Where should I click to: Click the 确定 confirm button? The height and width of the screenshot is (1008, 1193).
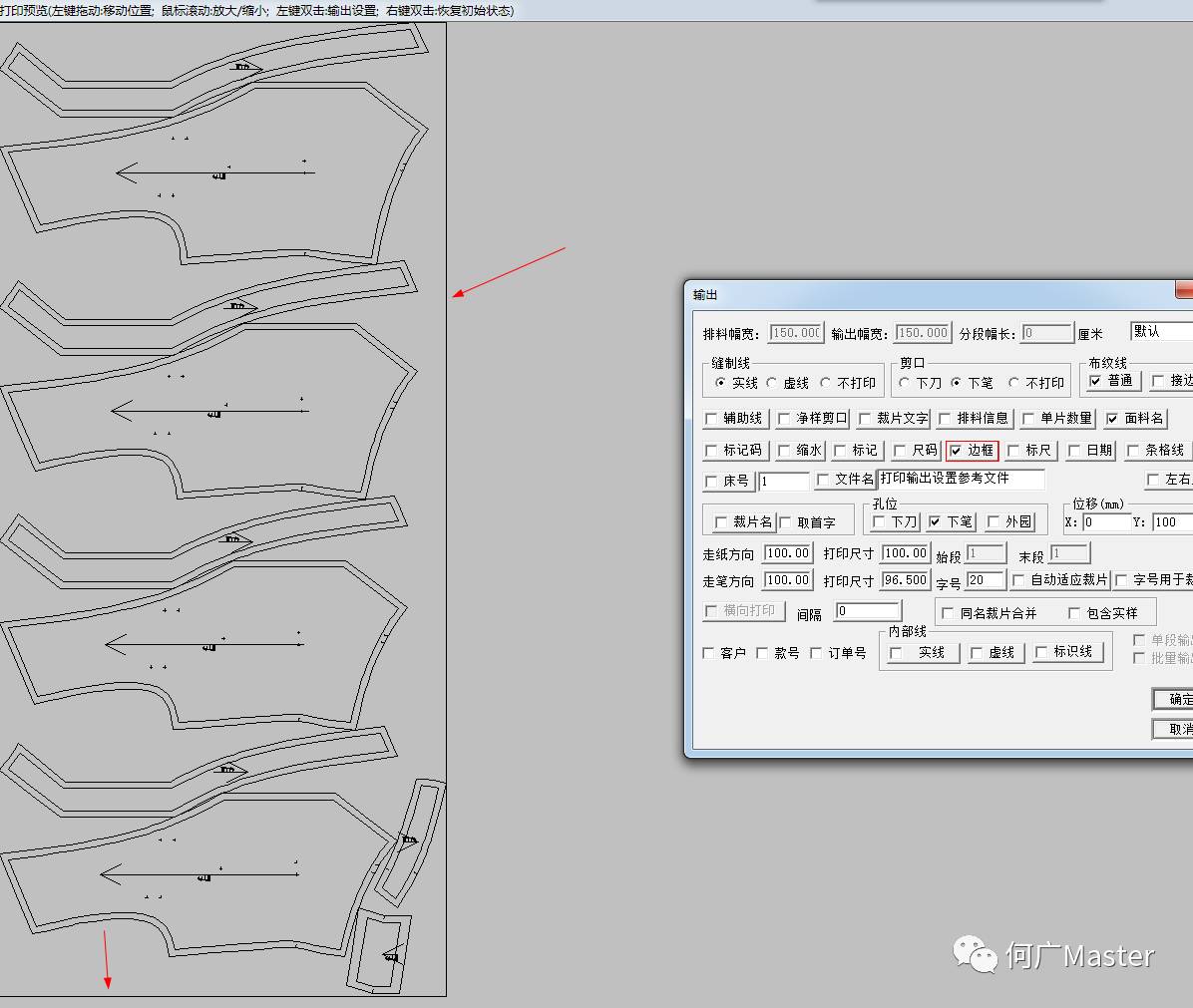[x=1175, y=699]
